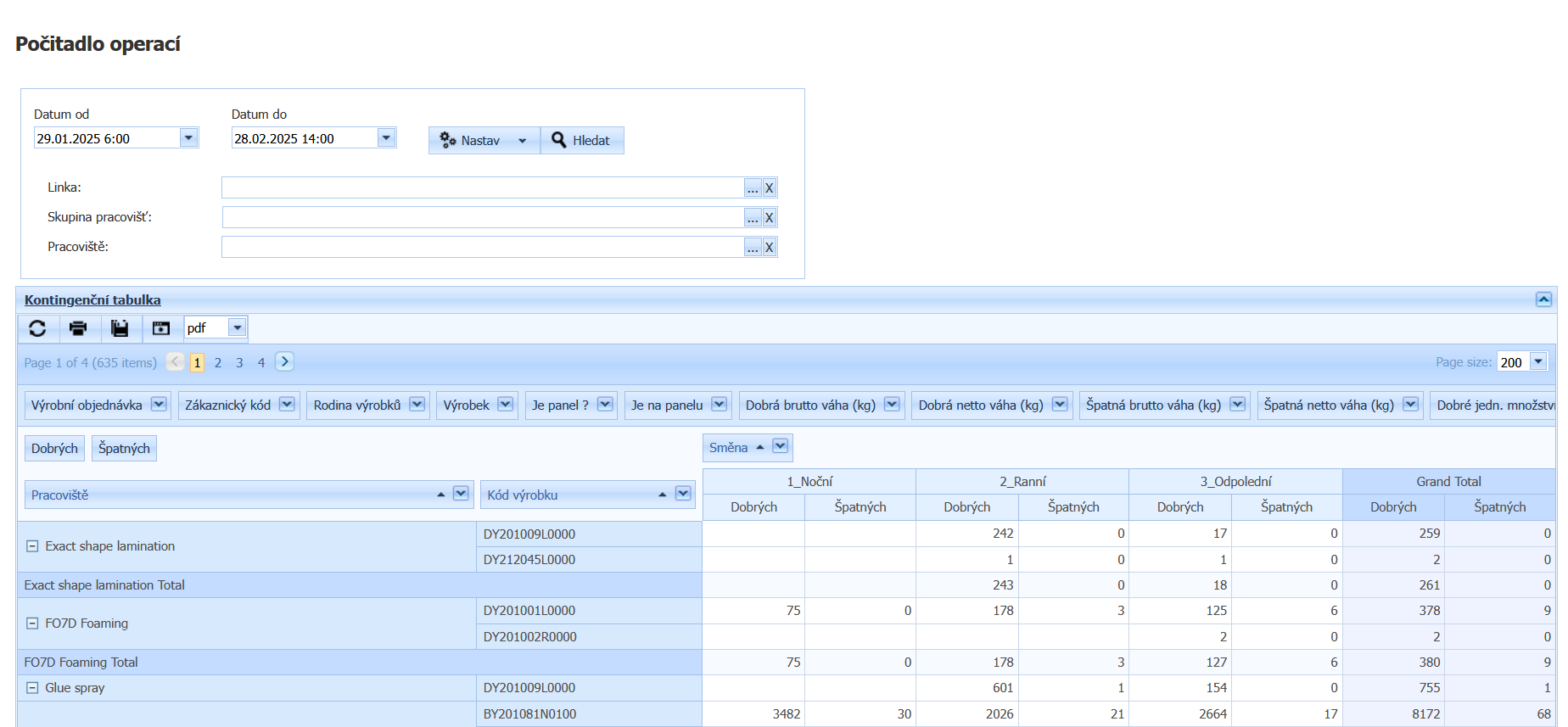The image size is (1568, 727).
Task: Open the Nastav settings button
Action: point(481,141)
